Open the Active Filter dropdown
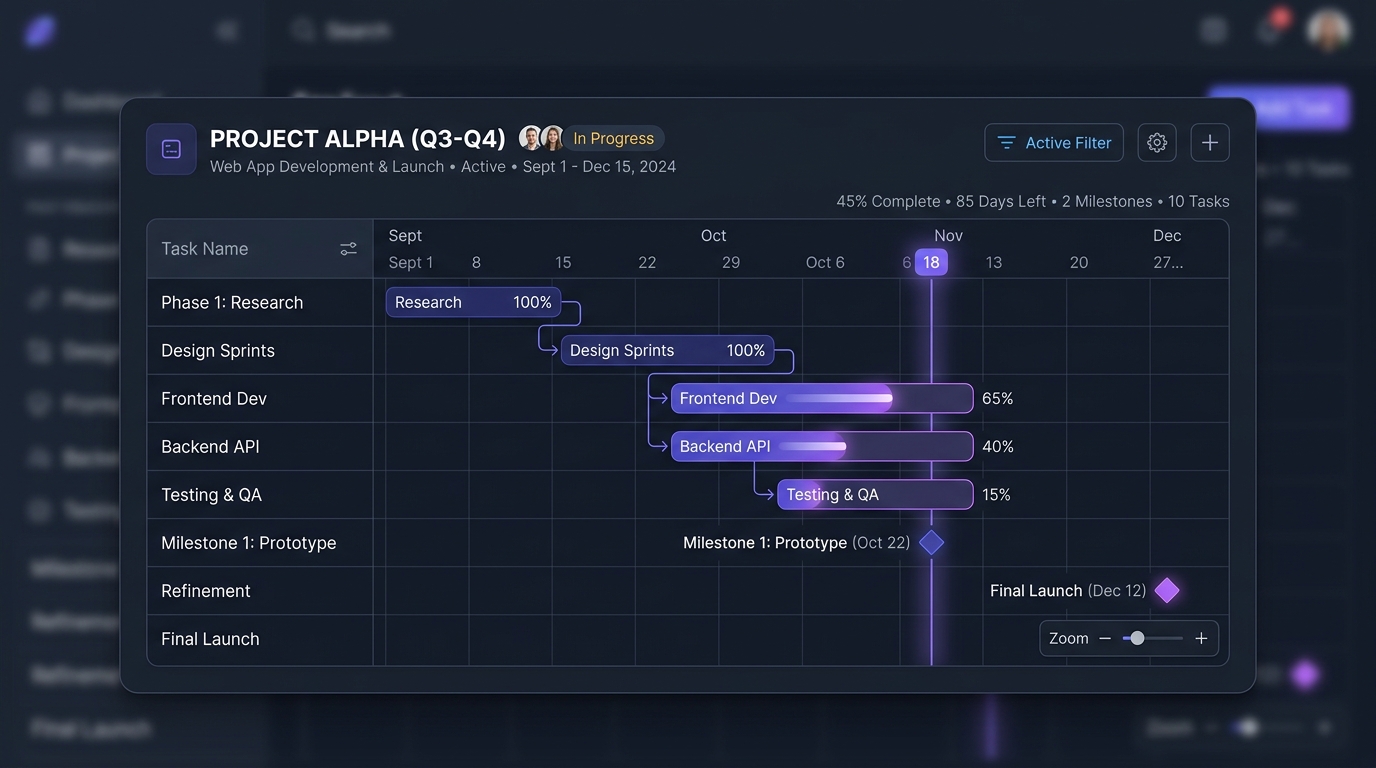This screenshot has height=768, width=1376. coord(1054,143)
